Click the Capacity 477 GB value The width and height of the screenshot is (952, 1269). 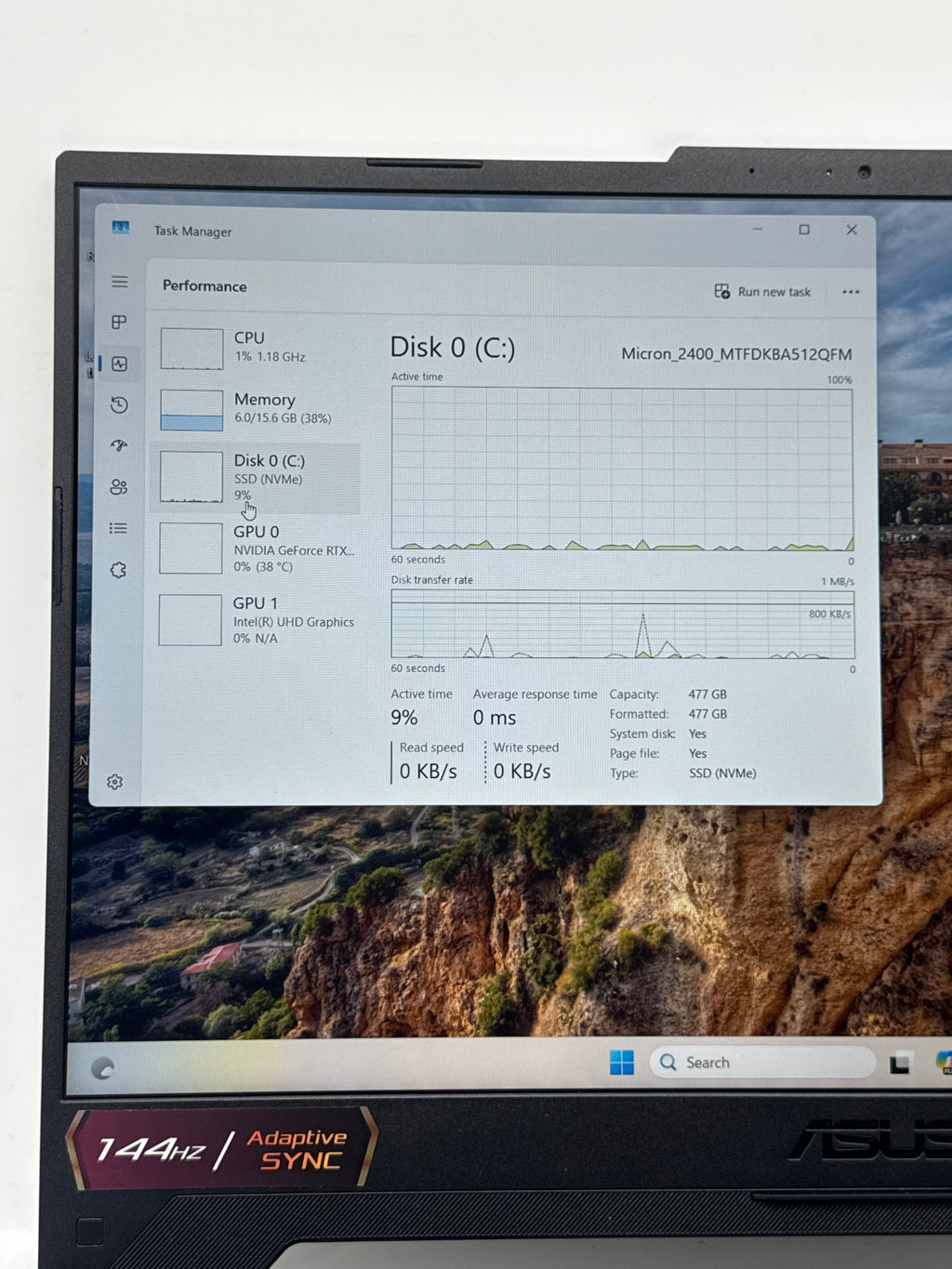tap(707, 694)
